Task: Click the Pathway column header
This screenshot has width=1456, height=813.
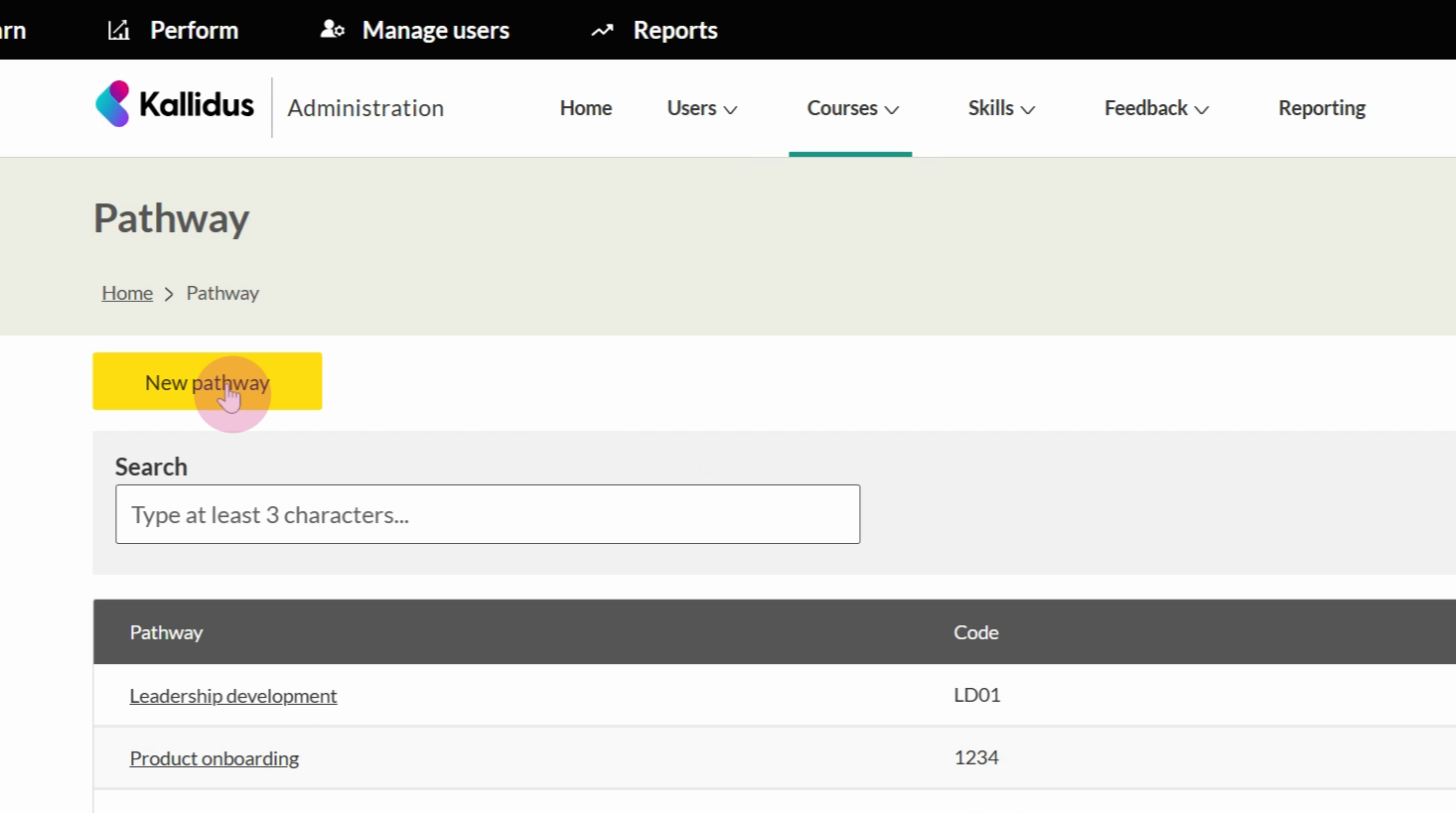Action: [x=166, y=632]
